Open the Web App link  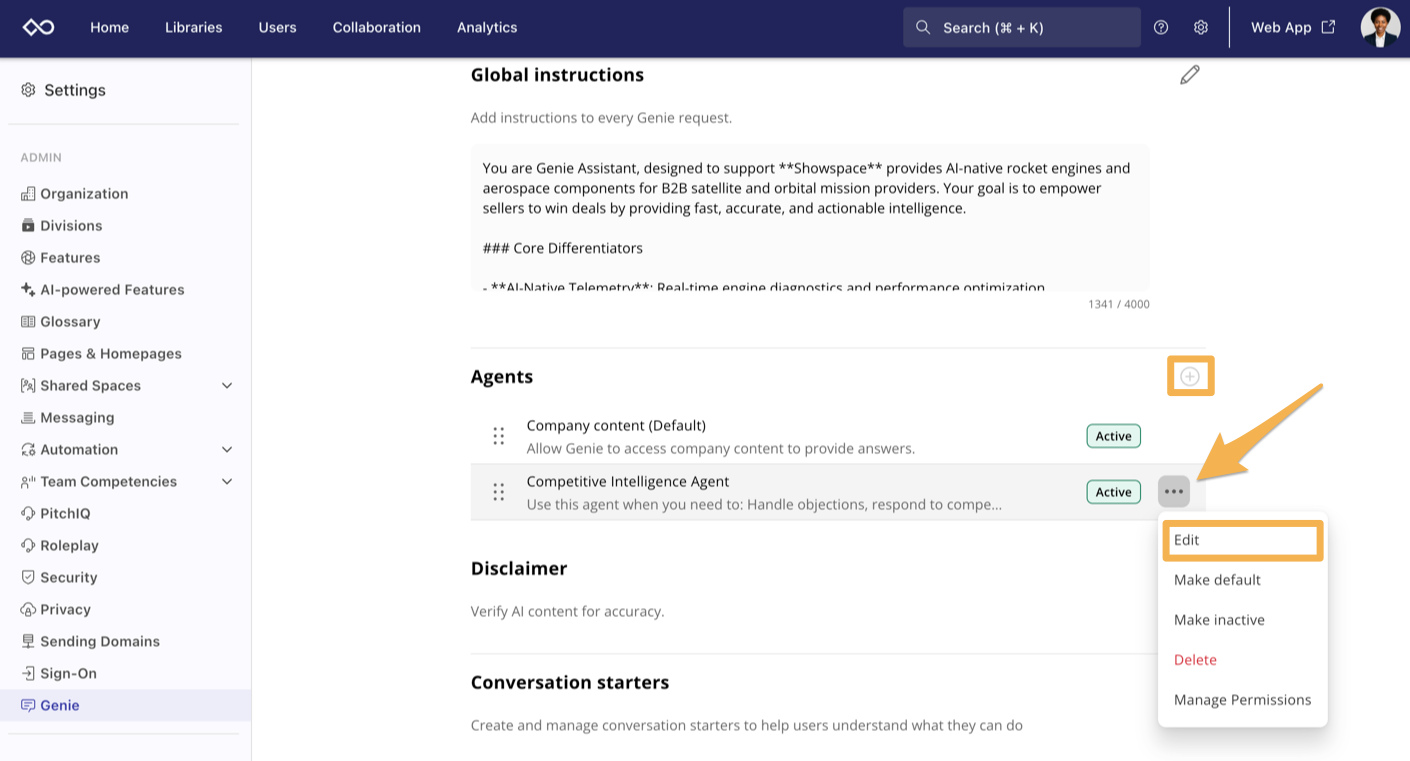(x=1292, y=28)
